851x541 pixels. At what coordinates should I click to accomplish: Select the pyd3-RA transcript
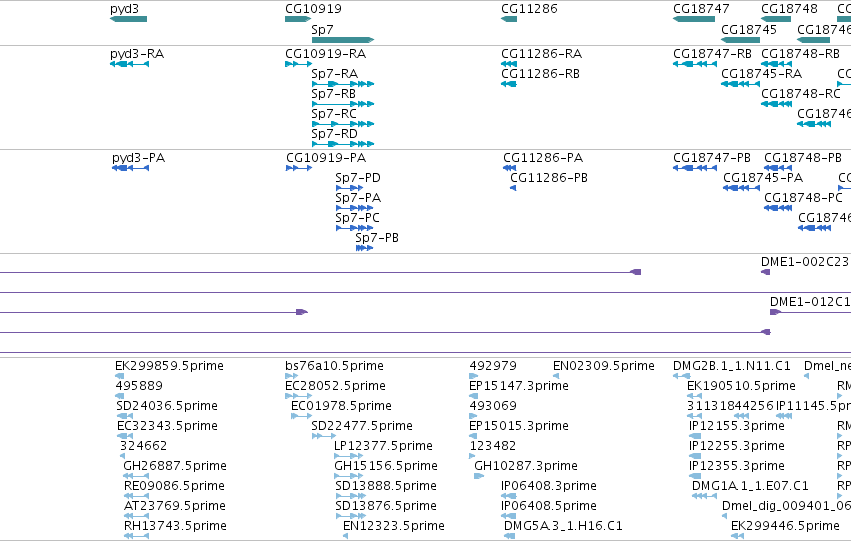click(x=130, y=64)
